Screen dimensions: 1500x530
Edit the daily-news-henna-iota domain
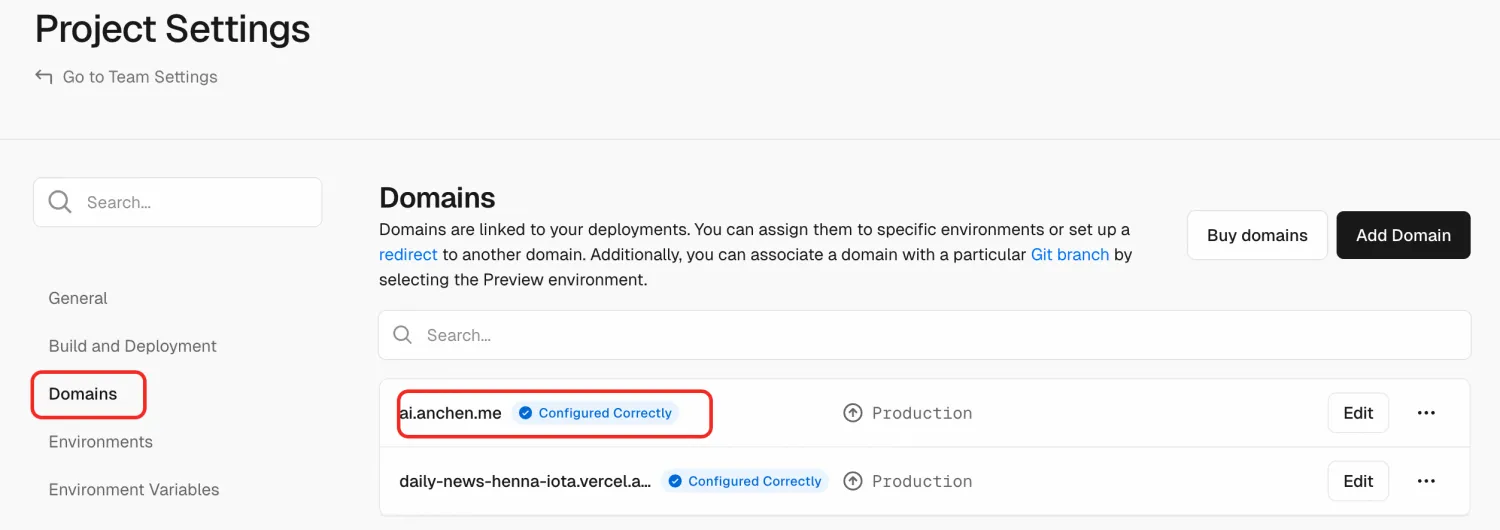tap(1358, 481)
